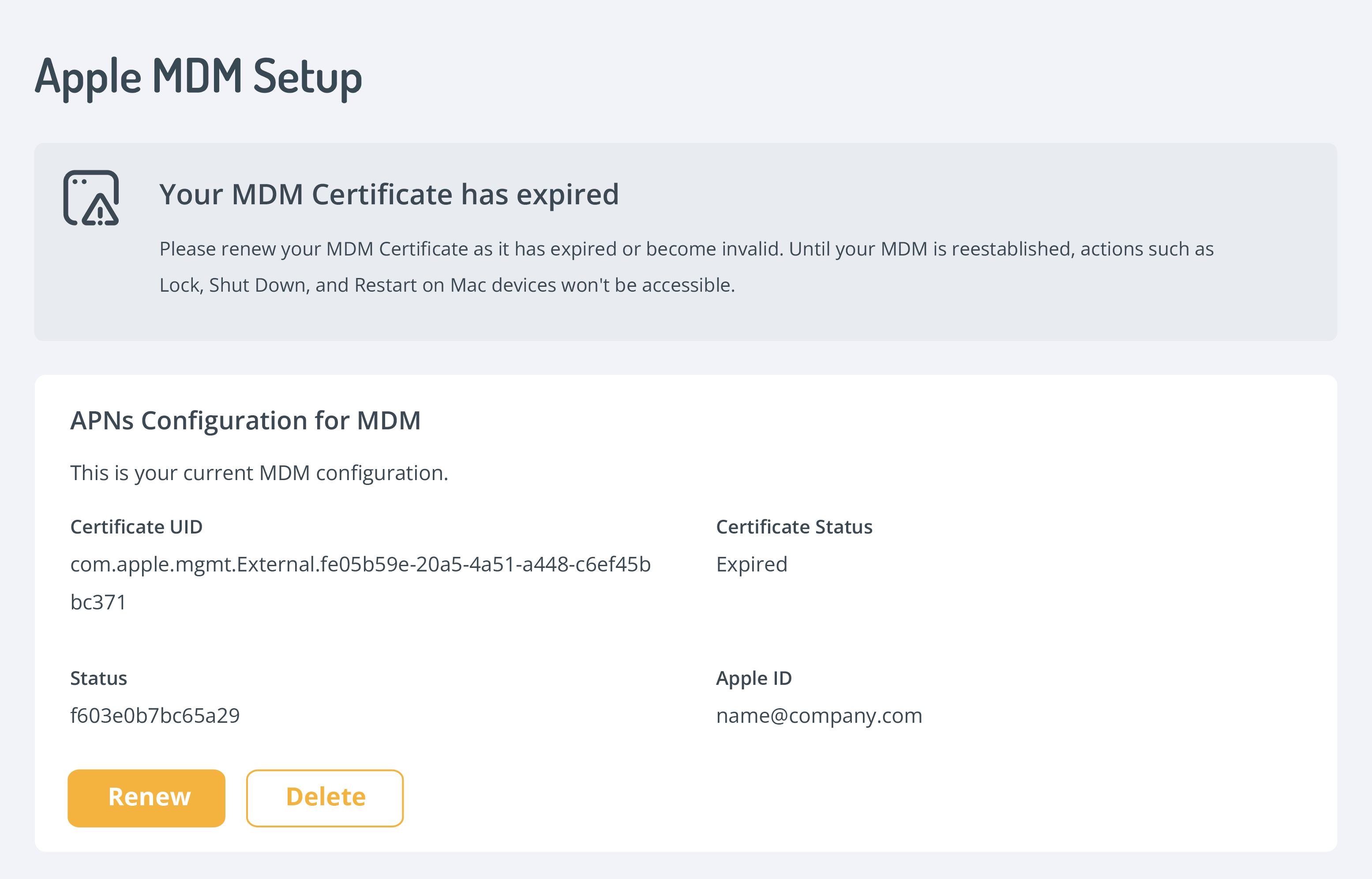The width and height of the screenshot is (1372, 879).
Task: Click the Delete button
Action: 325,797
